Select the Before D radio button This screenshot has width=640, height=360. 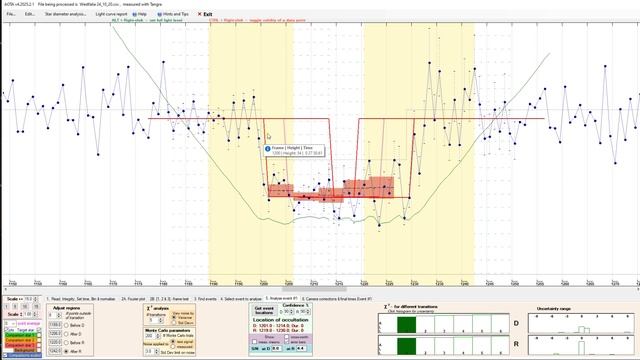click(x=66, y=325)
